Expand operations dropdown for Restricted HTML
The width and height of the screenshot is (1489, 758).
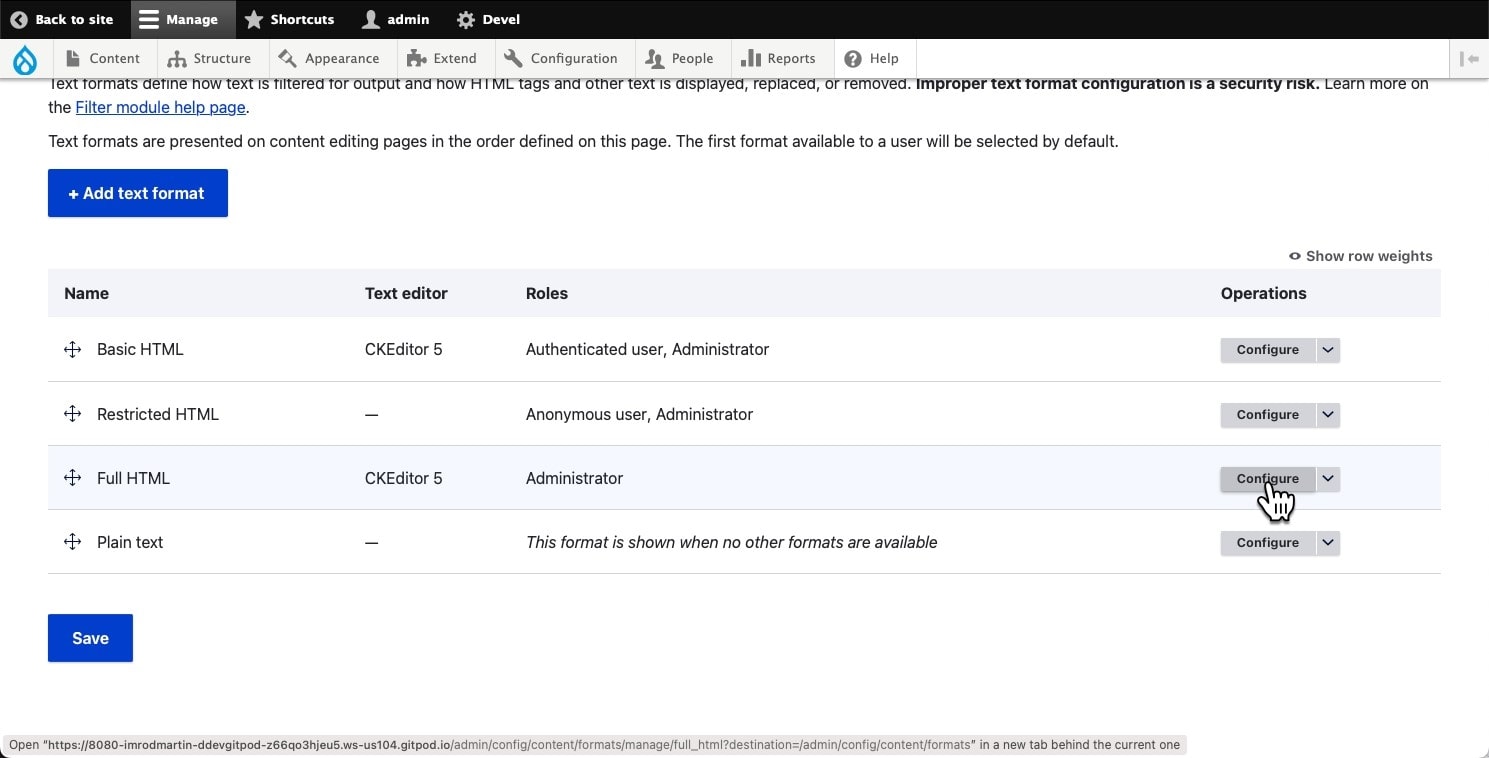tap(1328, 415)
